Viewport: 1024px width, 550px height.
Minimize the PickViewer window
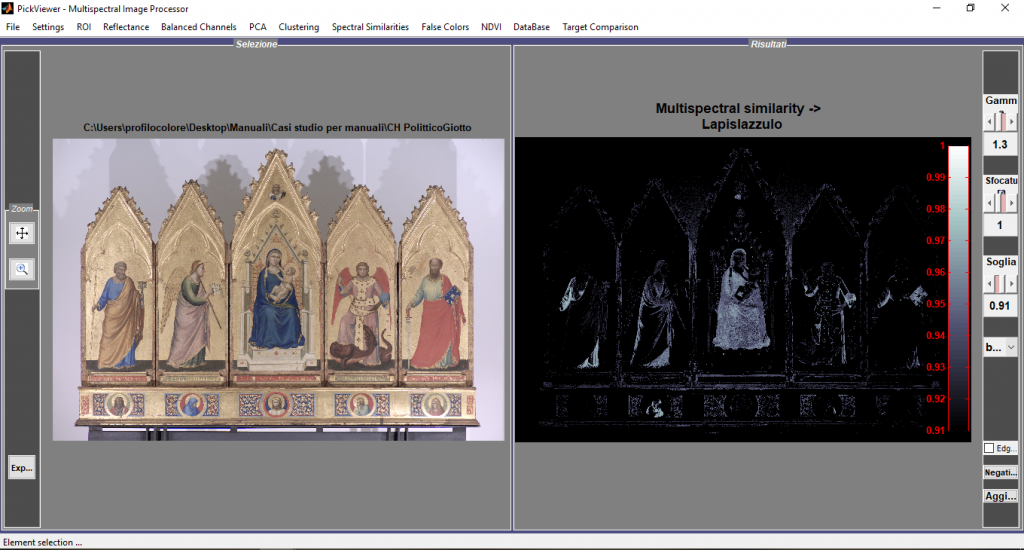(x=936, y=8)
